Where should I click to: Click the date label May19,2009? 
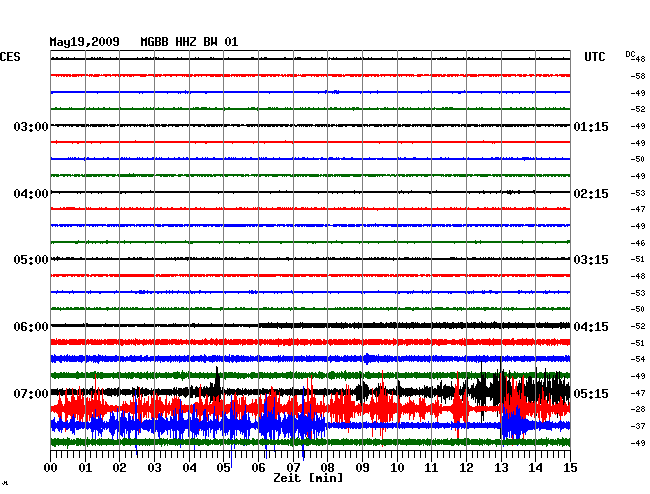85,42
